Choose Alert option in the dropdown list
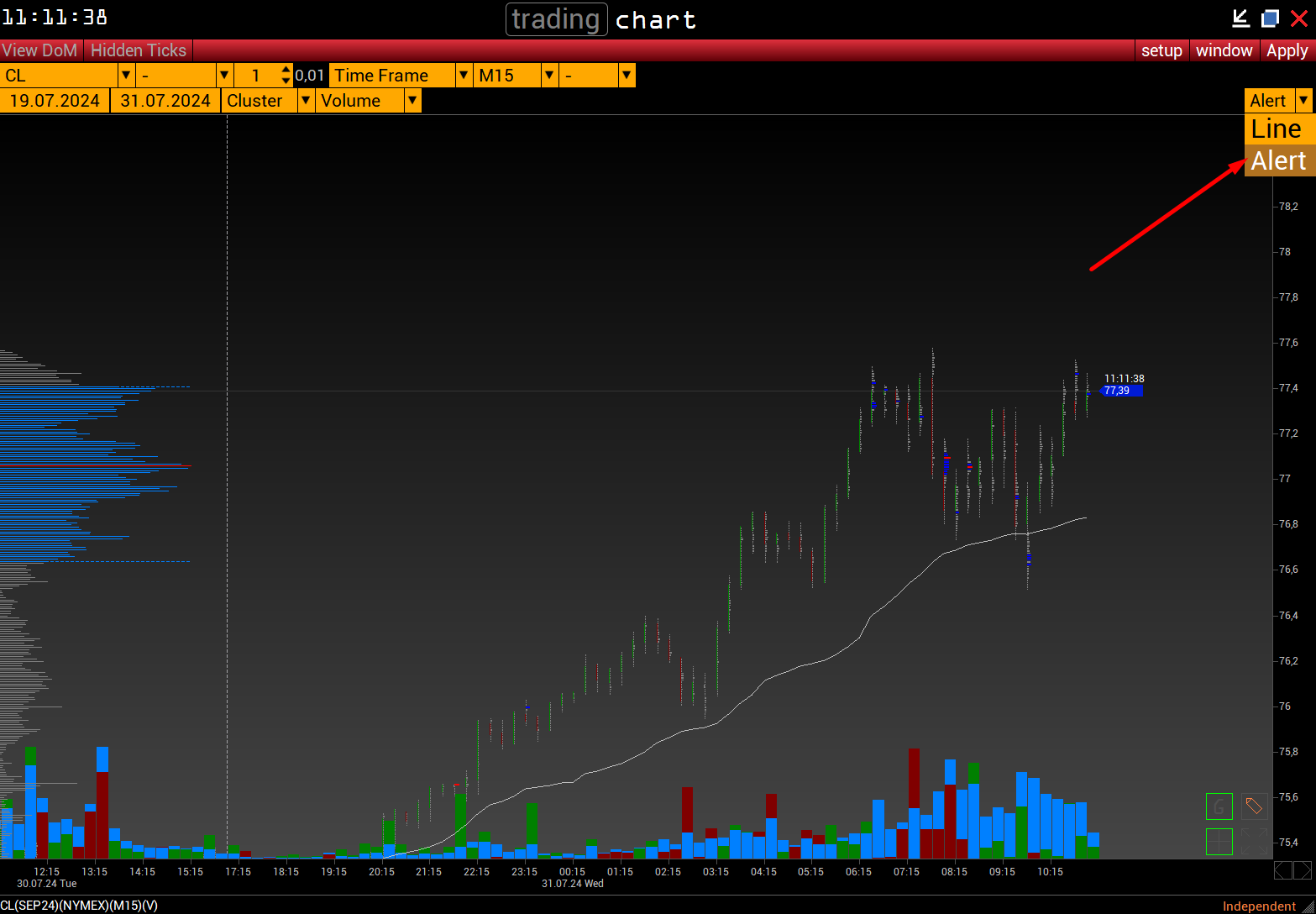The width and height of the screenshot is (1316, 914). (1279, 160)
